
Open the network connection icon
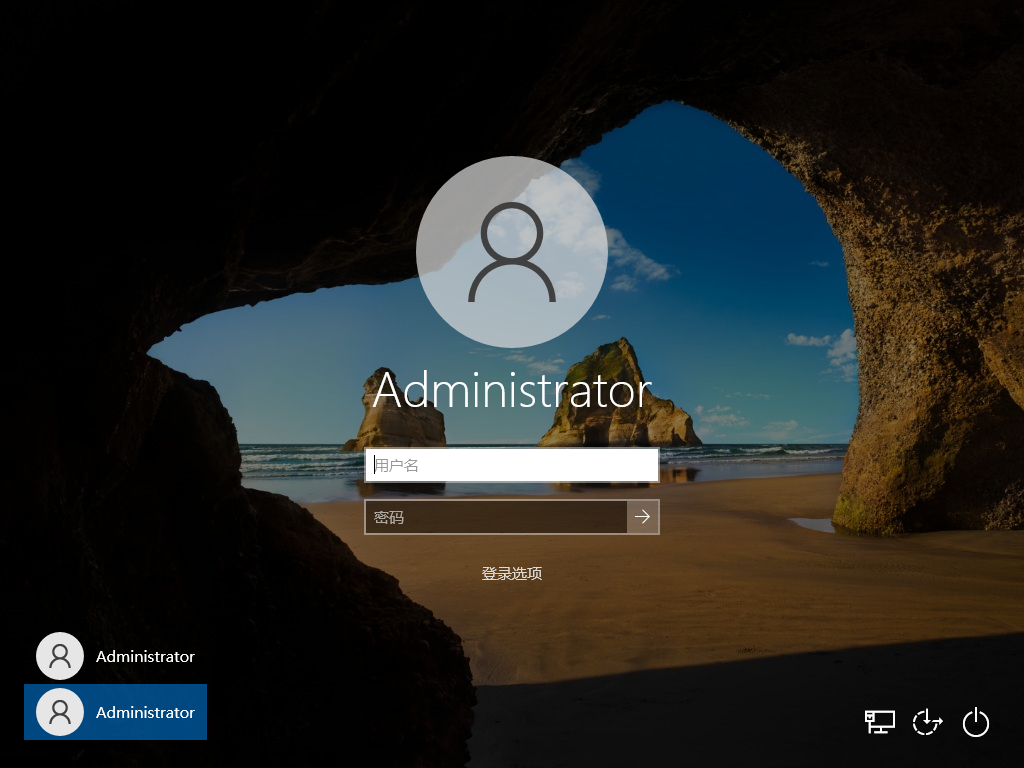[x=880, y=722]
